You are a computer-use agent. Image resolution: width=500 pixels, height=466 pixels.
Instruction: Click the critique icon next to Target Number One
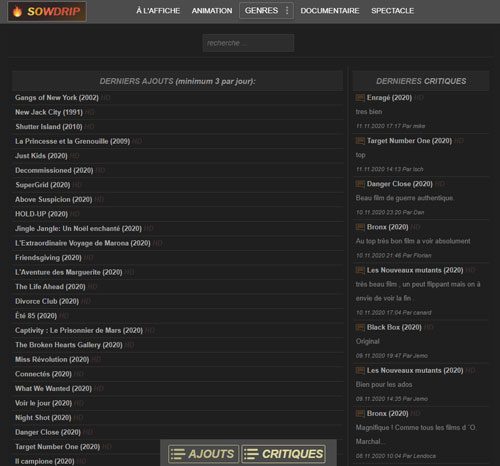(x=360, y=141)
